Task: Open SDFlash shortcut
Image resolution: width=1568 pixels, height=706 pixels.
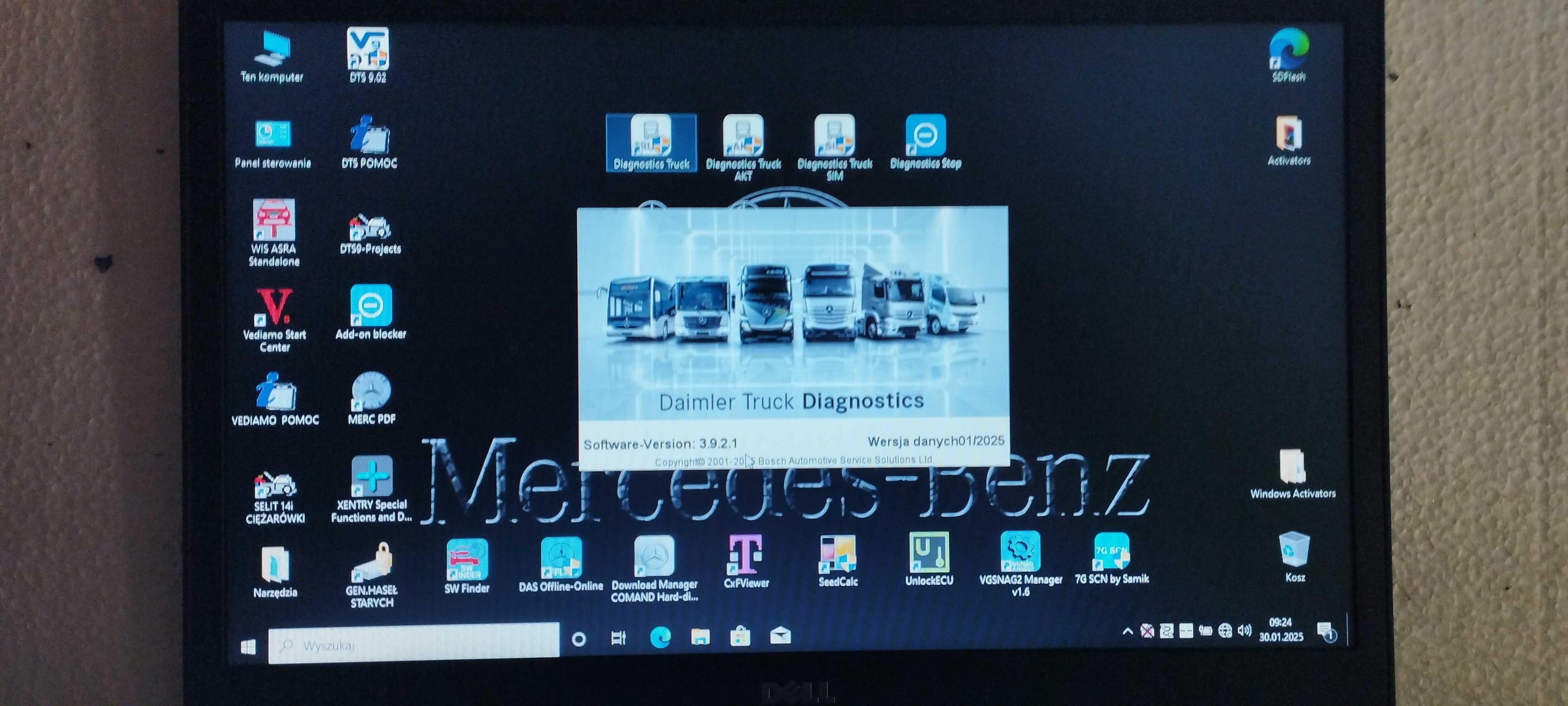Action: [1289, 55]
